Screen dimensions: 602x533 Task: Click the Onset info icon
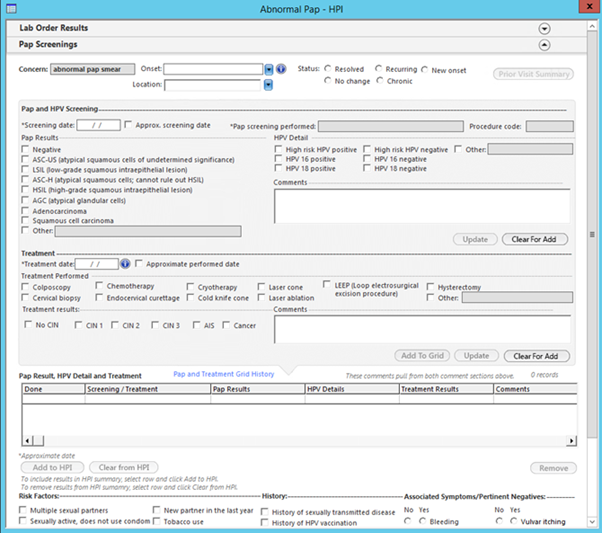point(281,69)
